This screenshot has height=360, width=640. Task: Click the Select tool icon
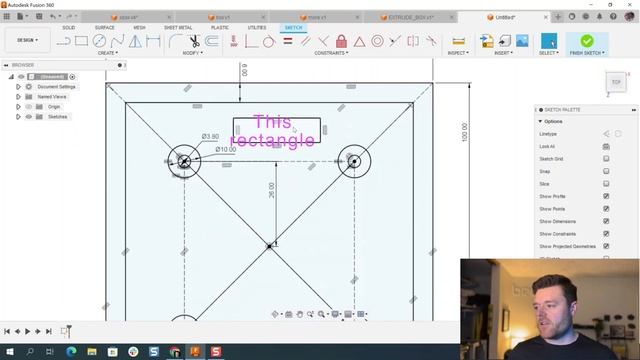(x=549, y=41)
